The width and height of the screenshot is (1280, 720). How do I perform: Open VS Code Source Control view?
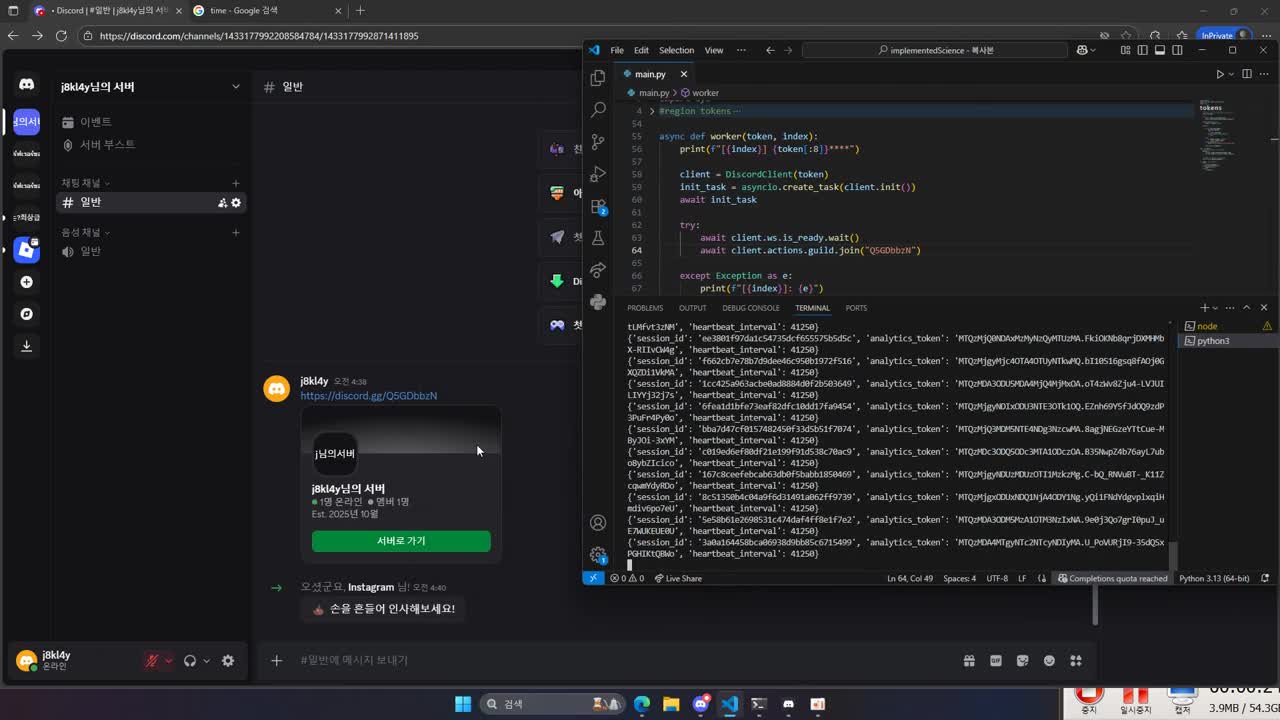click(598, 142)
